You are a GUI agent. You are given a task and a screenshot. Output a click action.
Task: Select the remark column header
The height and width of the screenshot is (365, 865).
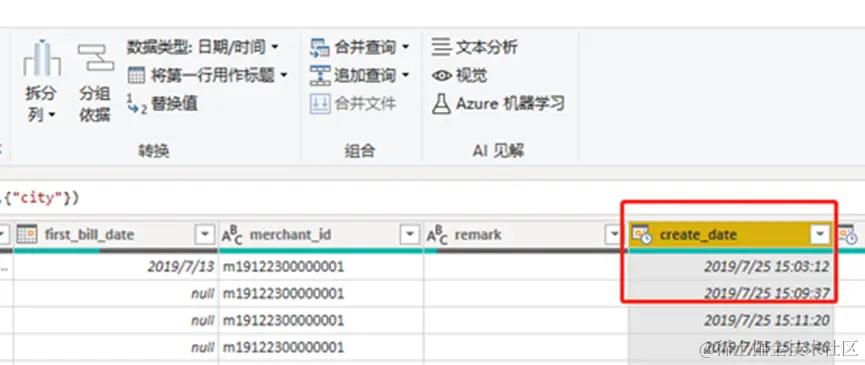[526, 235]
